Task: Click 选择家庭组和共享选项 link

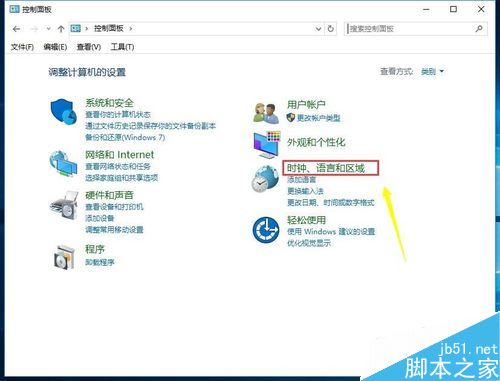Action: tap(121, 178)
